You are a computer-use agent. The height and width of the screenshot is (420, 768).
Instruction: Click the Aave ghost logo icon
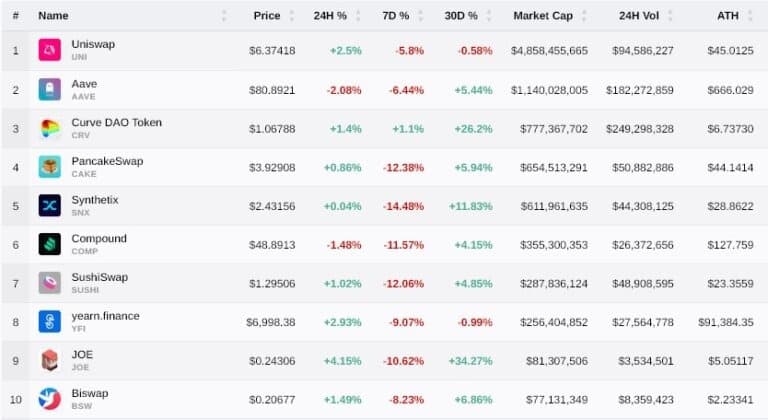(x=49, y=89)
